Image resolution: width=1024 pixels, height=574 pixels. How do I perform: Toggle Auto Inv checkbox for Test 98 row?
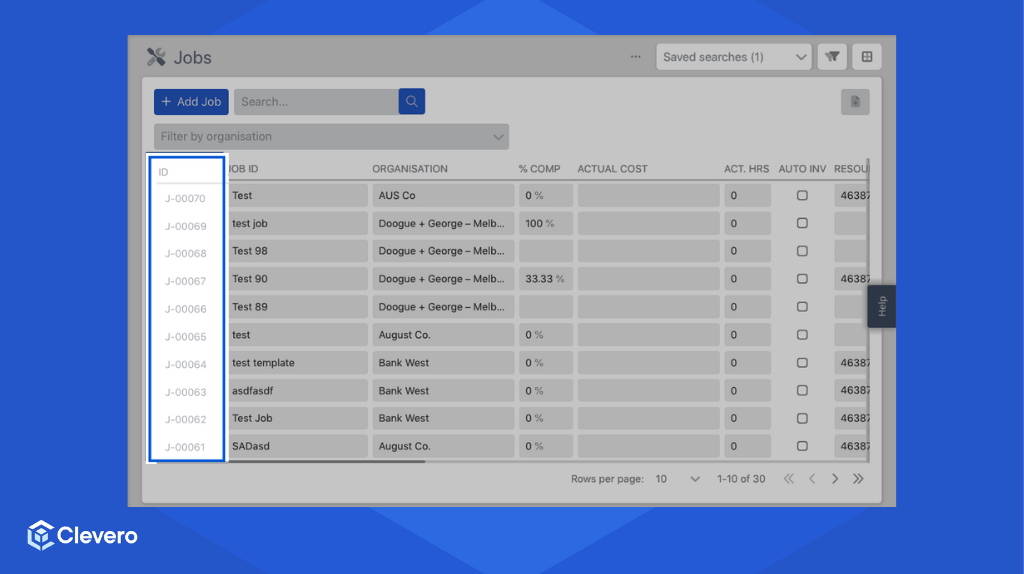[x=802, y=251]
